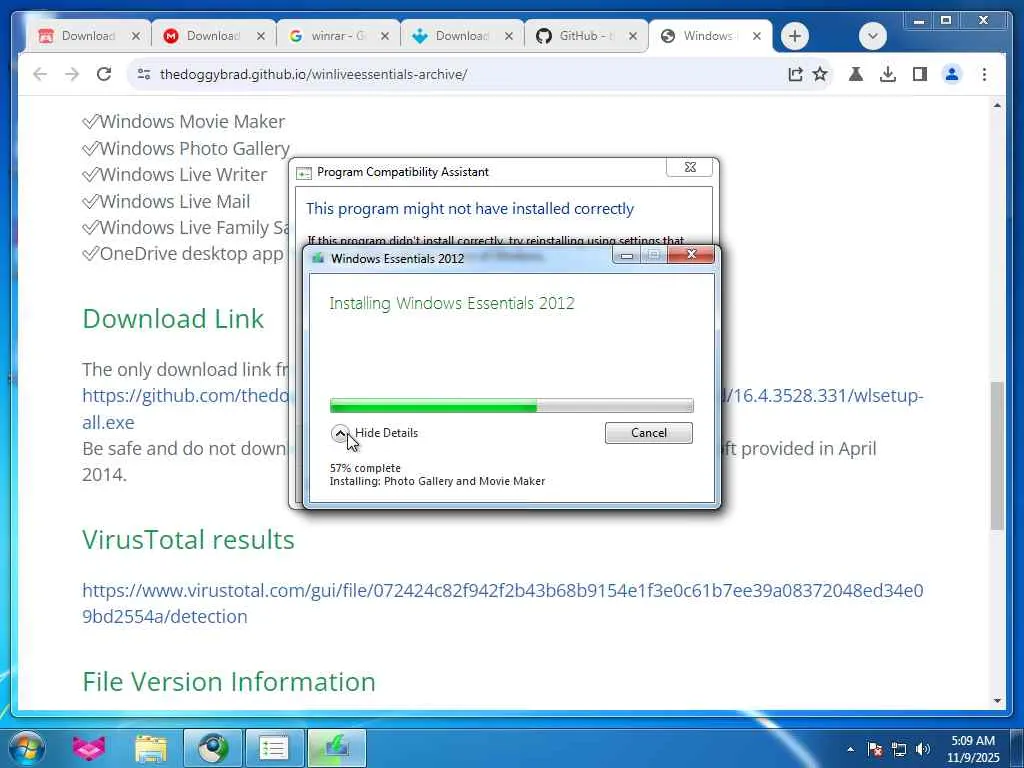Open the Action Center flag icon

[x=875, y=749]
